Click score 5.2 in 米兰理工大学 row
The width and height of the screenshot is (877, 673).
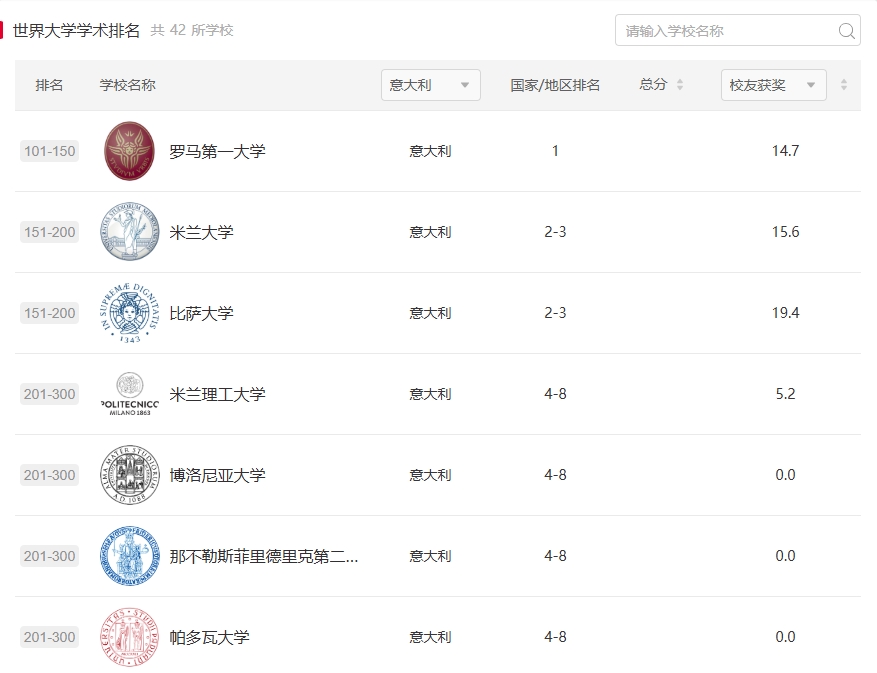(785, 394)
